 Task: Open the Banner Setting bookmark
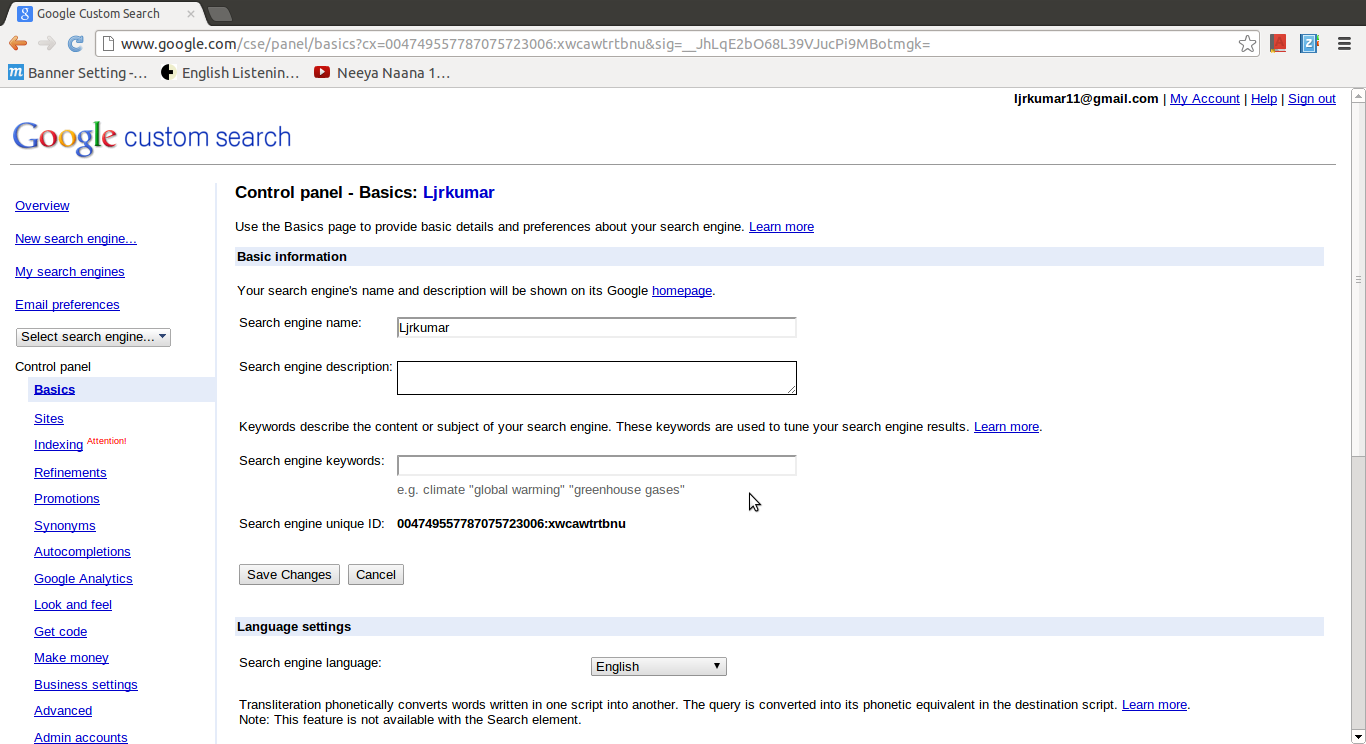click(77, 73)
